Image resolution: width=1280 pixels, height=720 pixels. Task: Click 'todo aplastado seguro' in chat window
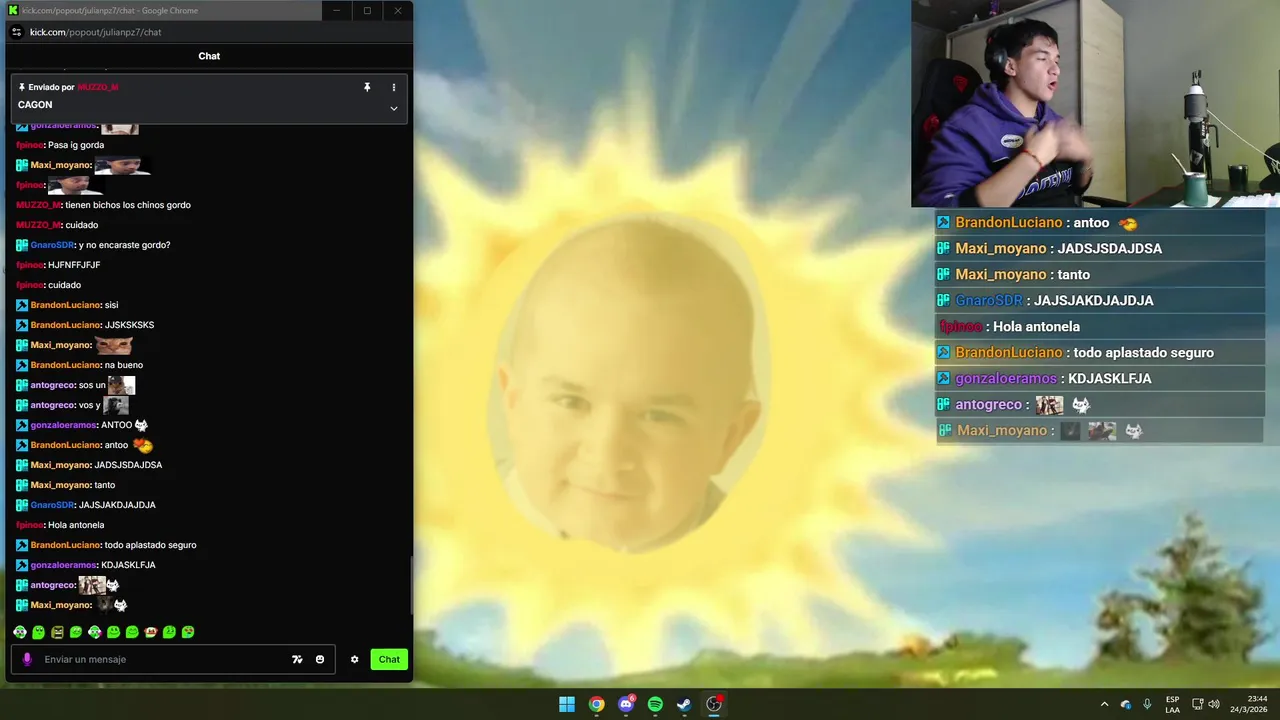pos(151,545)
